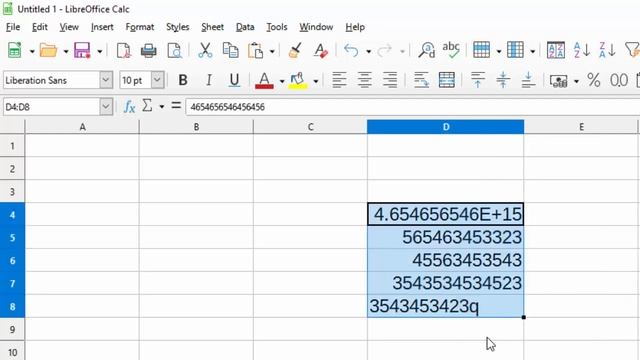Open the File menu
Image resolution: width=640 pixels, height=360 pixels.
click(13, 27)
